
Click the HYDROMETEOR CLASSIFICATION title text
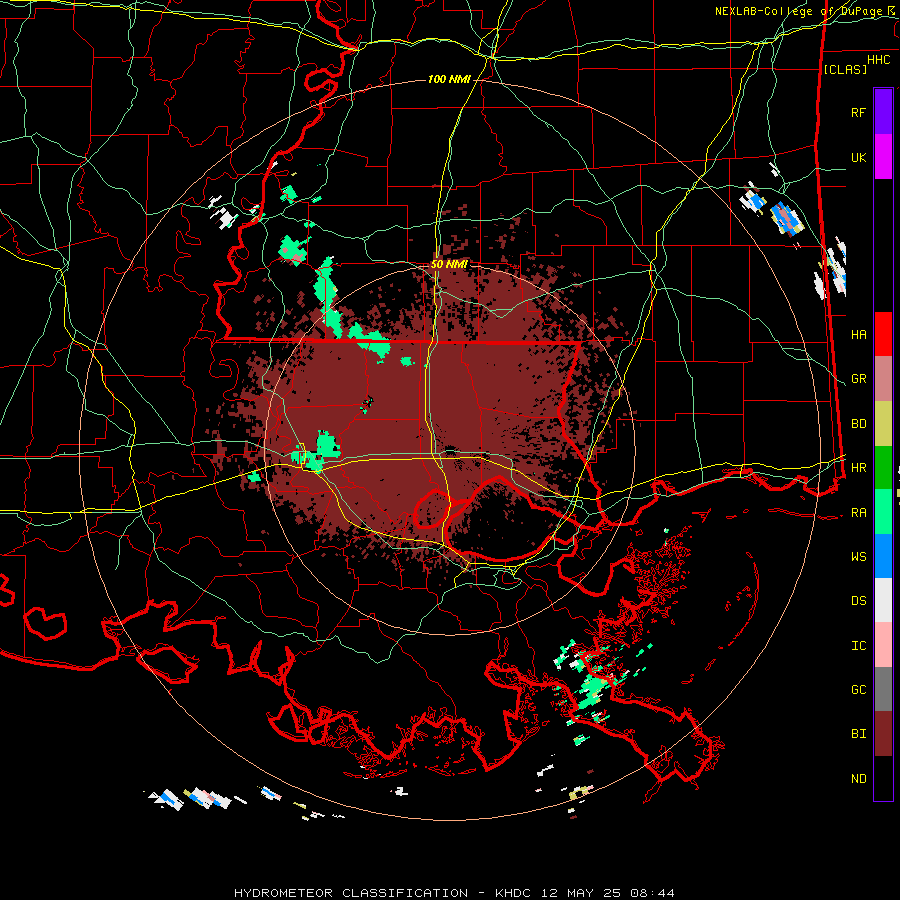[351, 893]
